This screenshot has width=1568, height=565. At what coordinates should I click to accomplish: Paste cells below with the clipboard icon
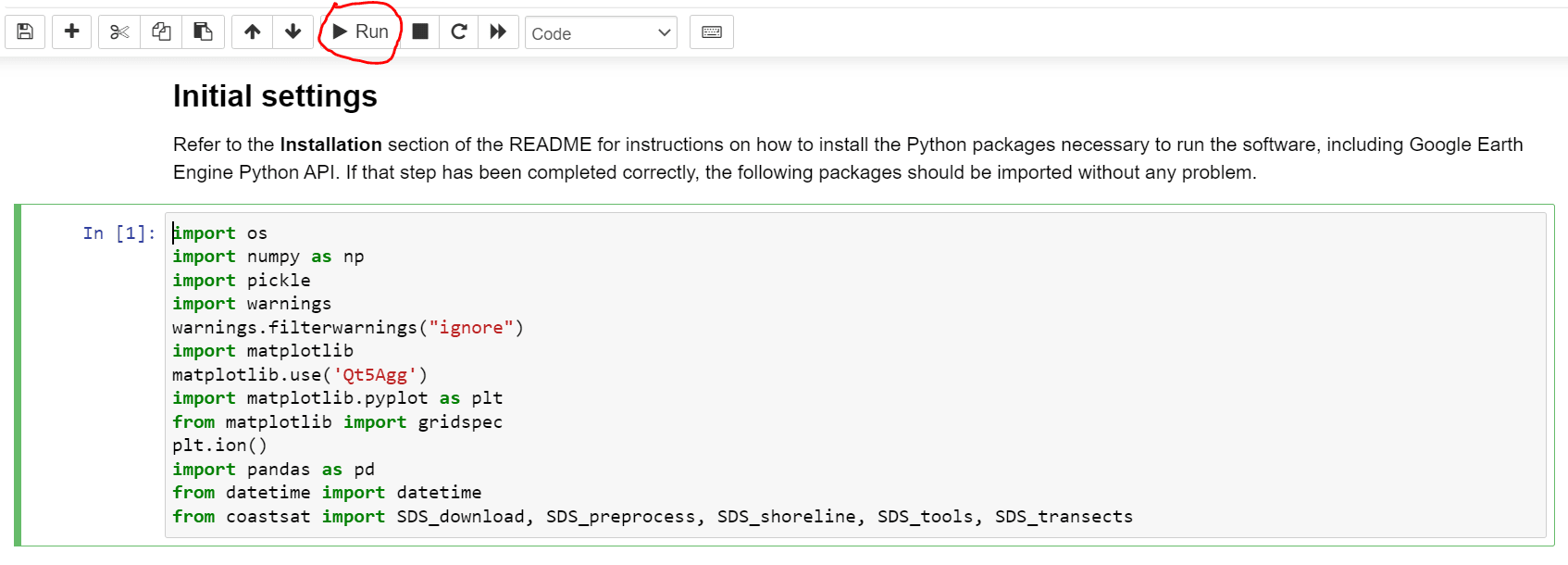[203, 32]
